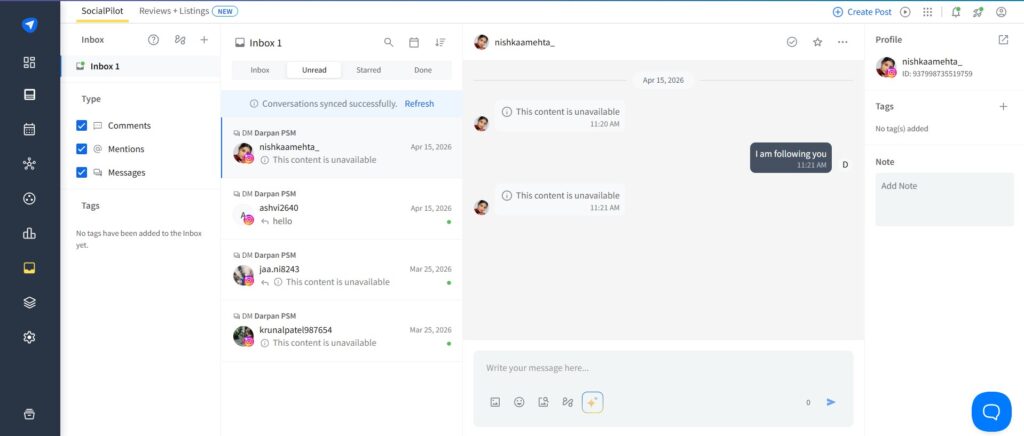Click the nishkaamehta_ profile picture in Profile panel
The image size is (1024, 436).
click(x=886, y=67)
